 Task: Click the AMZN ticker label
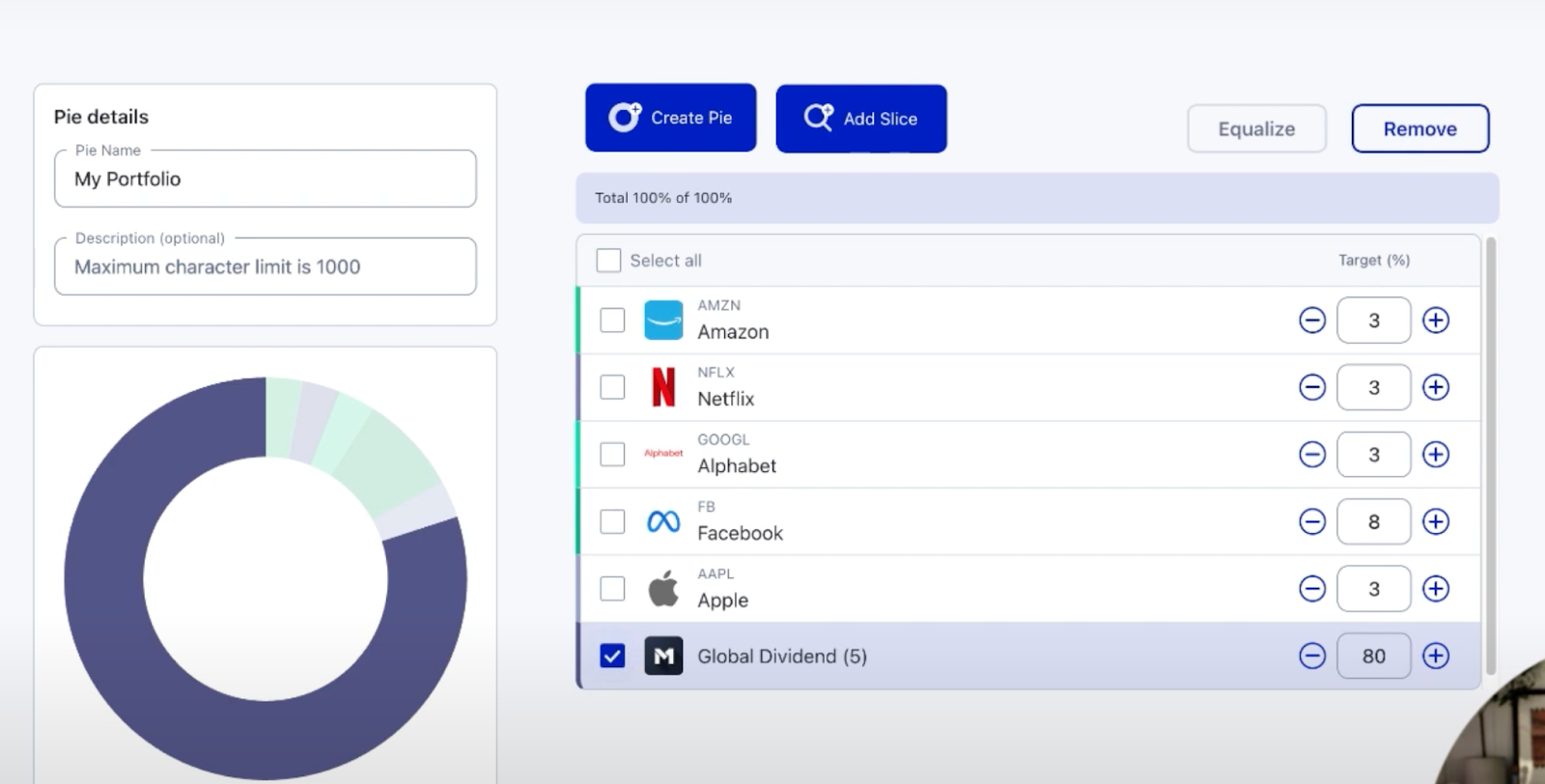pos(719,305)
